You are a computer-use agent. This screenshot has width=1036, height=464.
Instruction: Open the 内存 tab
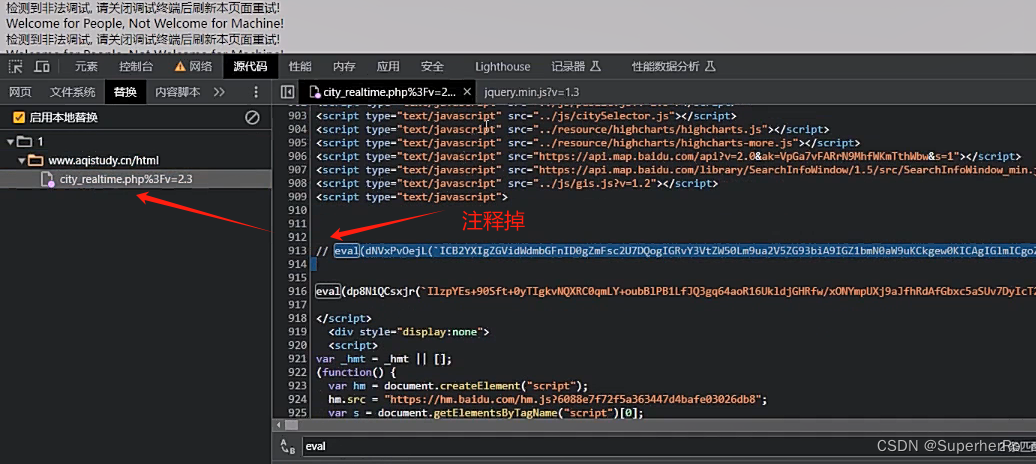point(344,66)
